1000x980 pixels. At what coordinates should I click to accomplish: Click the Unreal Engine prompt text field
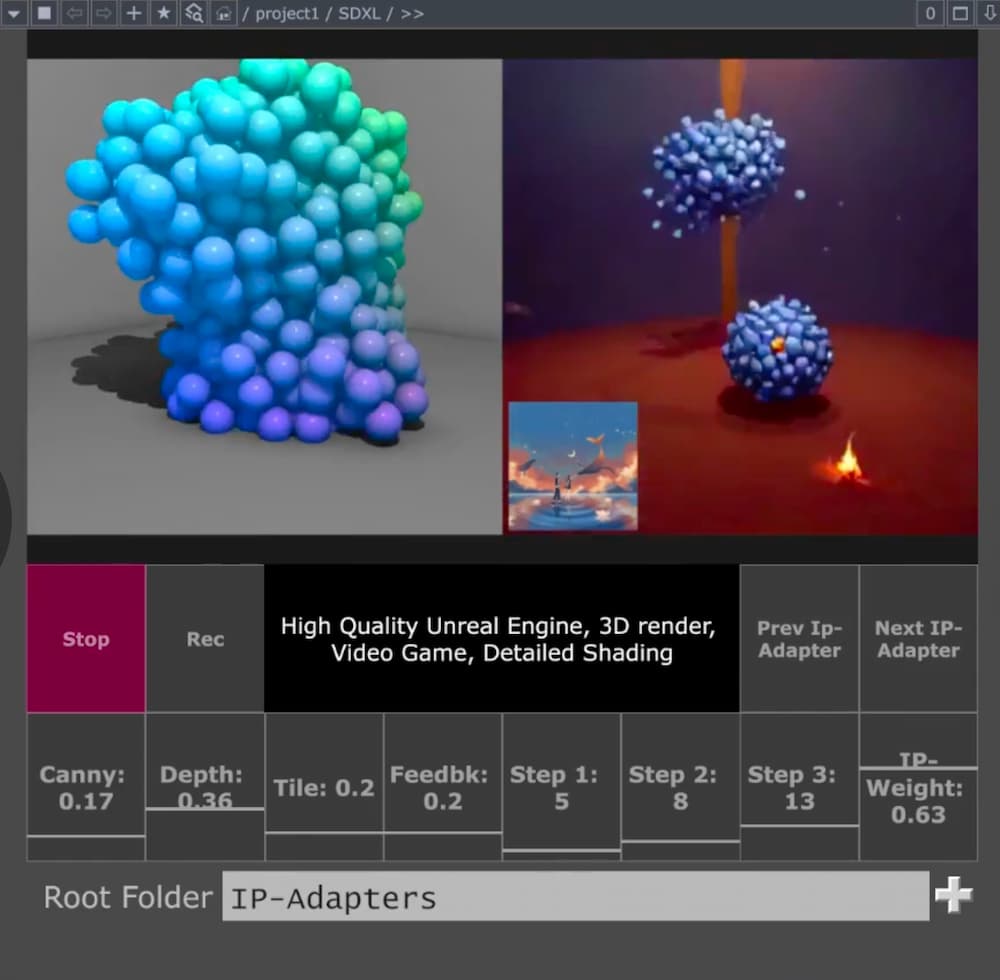502,638
